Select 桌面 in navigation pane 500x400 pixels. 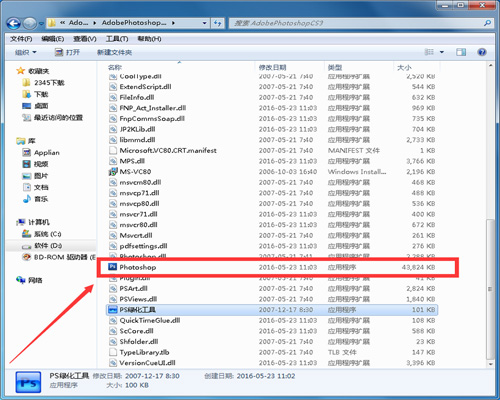(x=35, y=106)
